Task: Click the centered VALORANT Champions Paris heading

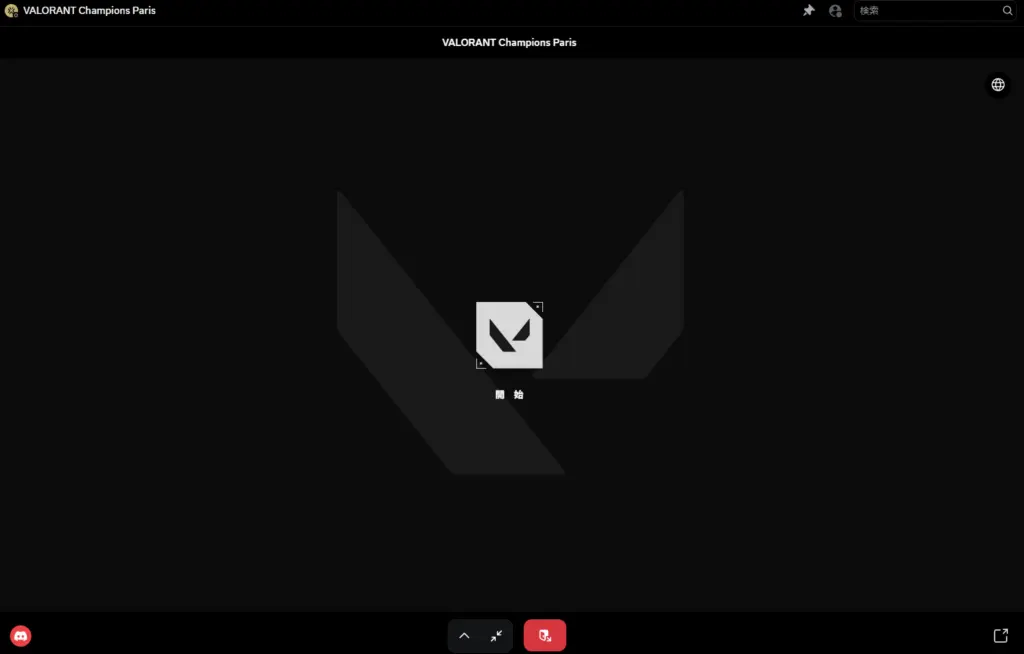Action: 509,43
